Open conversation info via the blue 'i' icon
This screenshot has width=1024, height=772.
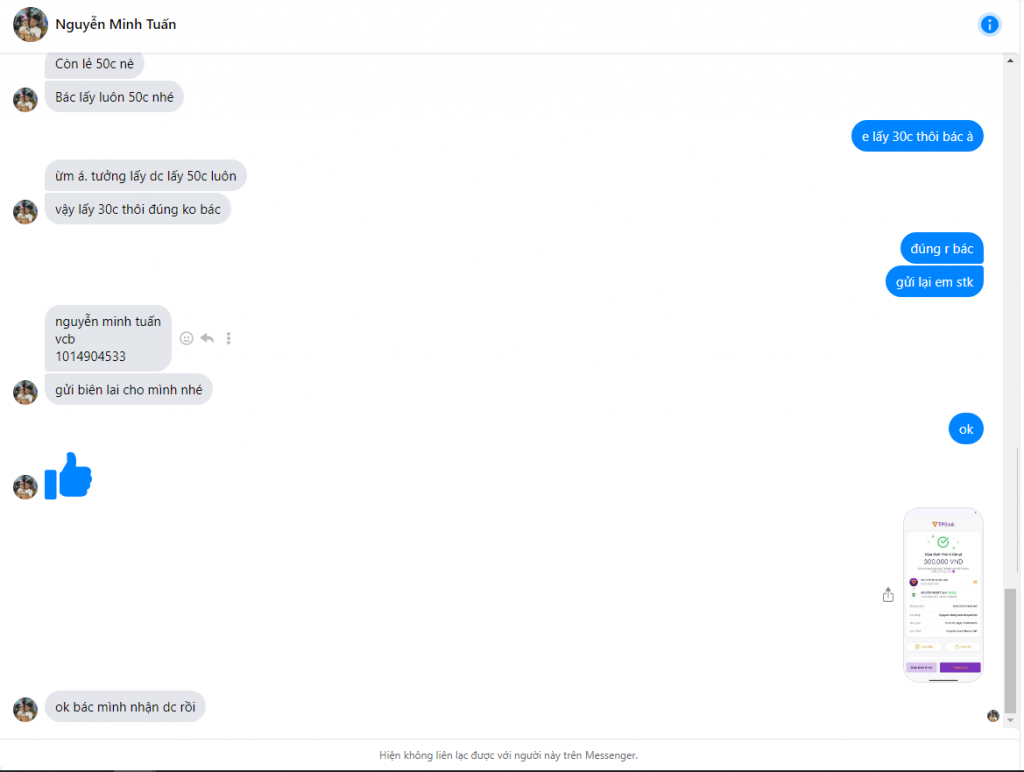pos(989,25)
